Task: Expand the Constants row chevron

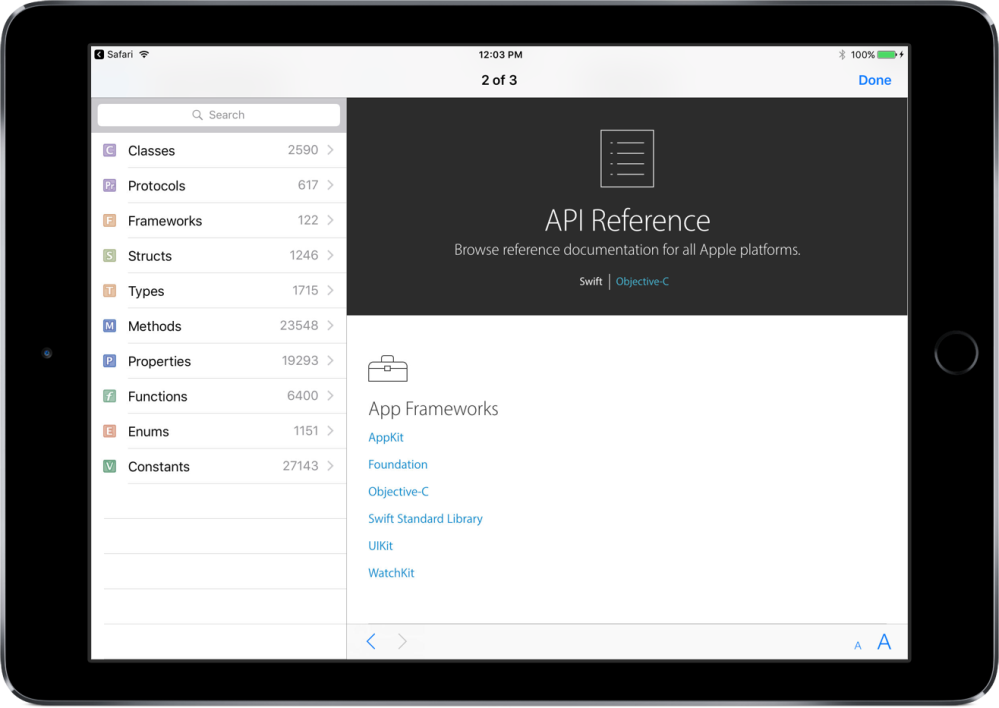Action: (x=330, y=466)
